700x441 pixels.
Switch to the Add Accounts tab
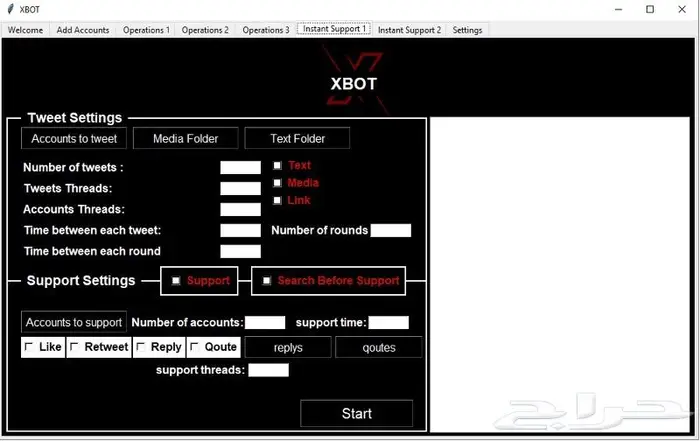(x=83, y=30)
